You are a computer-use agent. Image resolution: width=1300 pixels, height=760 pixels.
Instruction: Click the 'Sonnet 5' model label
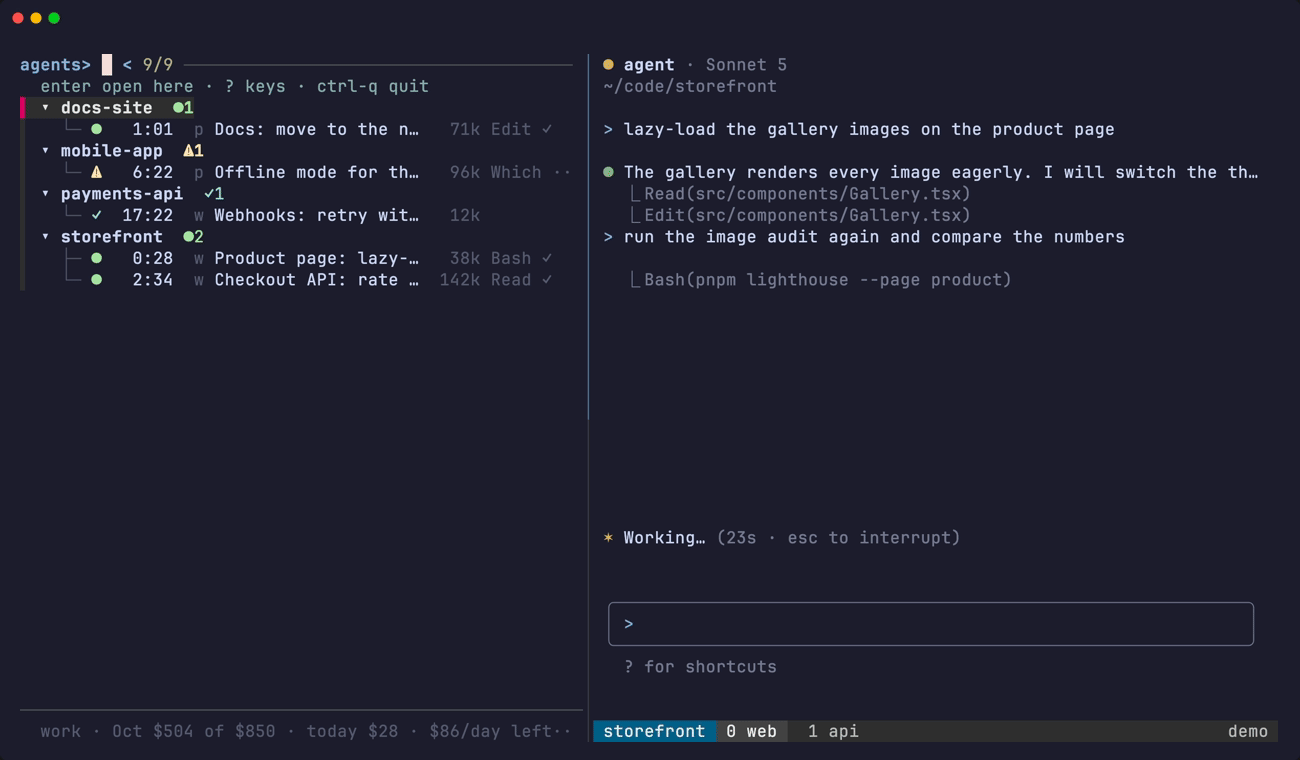click(746, 65)
